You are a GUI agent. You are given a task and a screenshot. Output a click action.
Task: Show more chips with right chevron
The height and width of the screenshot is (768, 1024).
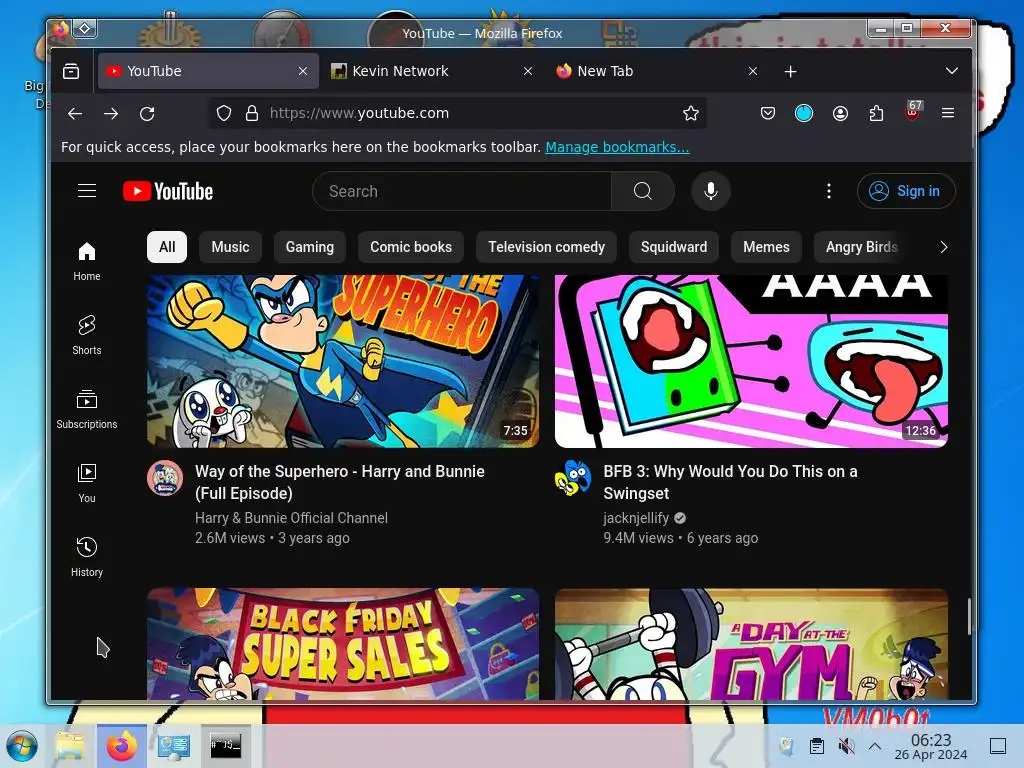944,247
